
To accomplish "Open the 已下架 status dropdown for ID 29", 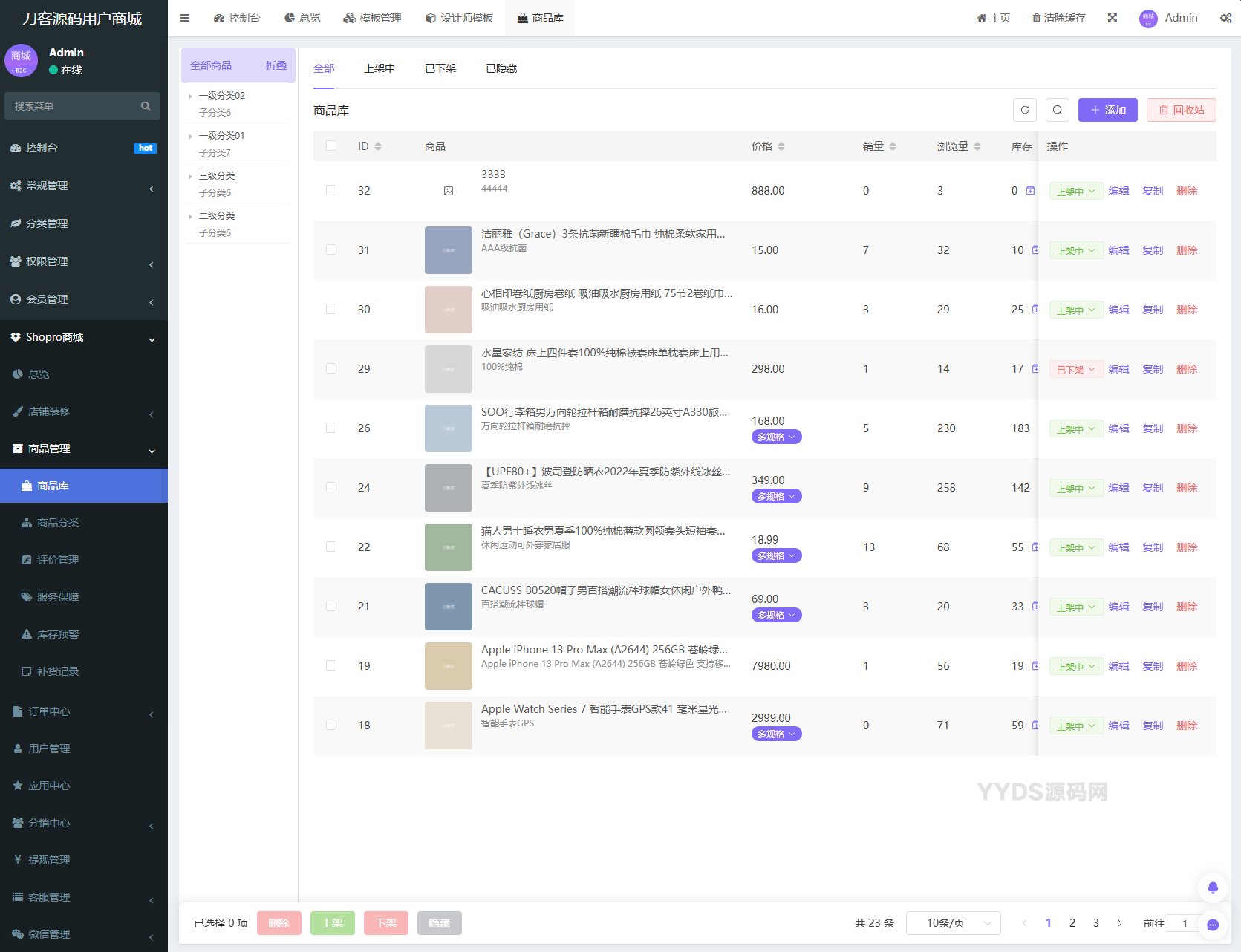I will coord(1075,370).
